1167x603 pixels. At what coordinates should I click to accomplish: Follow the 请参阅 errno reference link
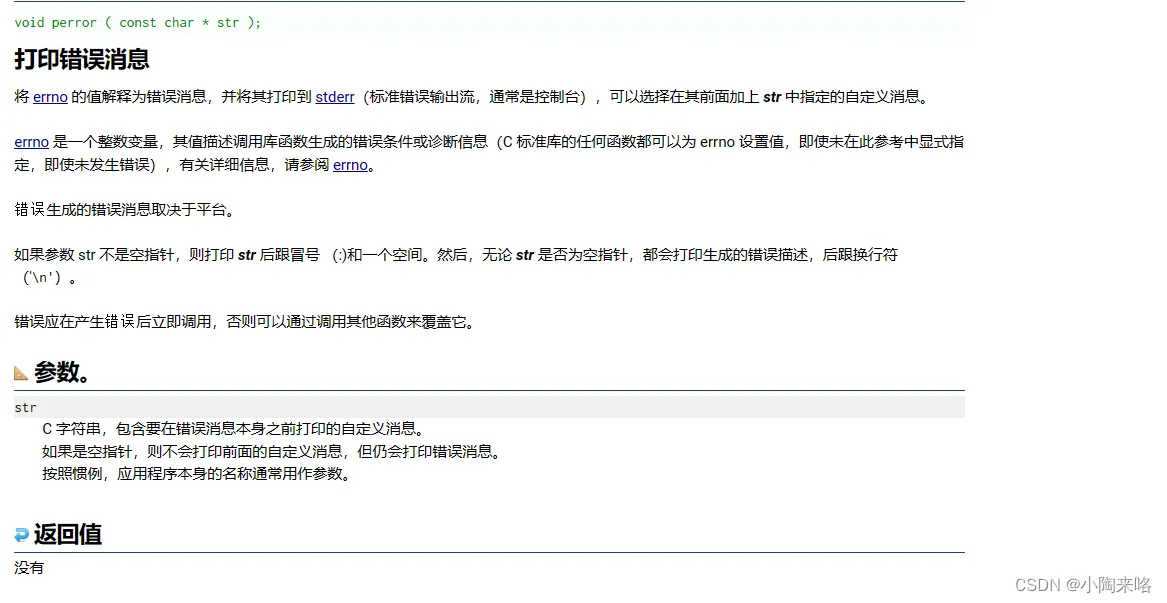pos(350,164)
